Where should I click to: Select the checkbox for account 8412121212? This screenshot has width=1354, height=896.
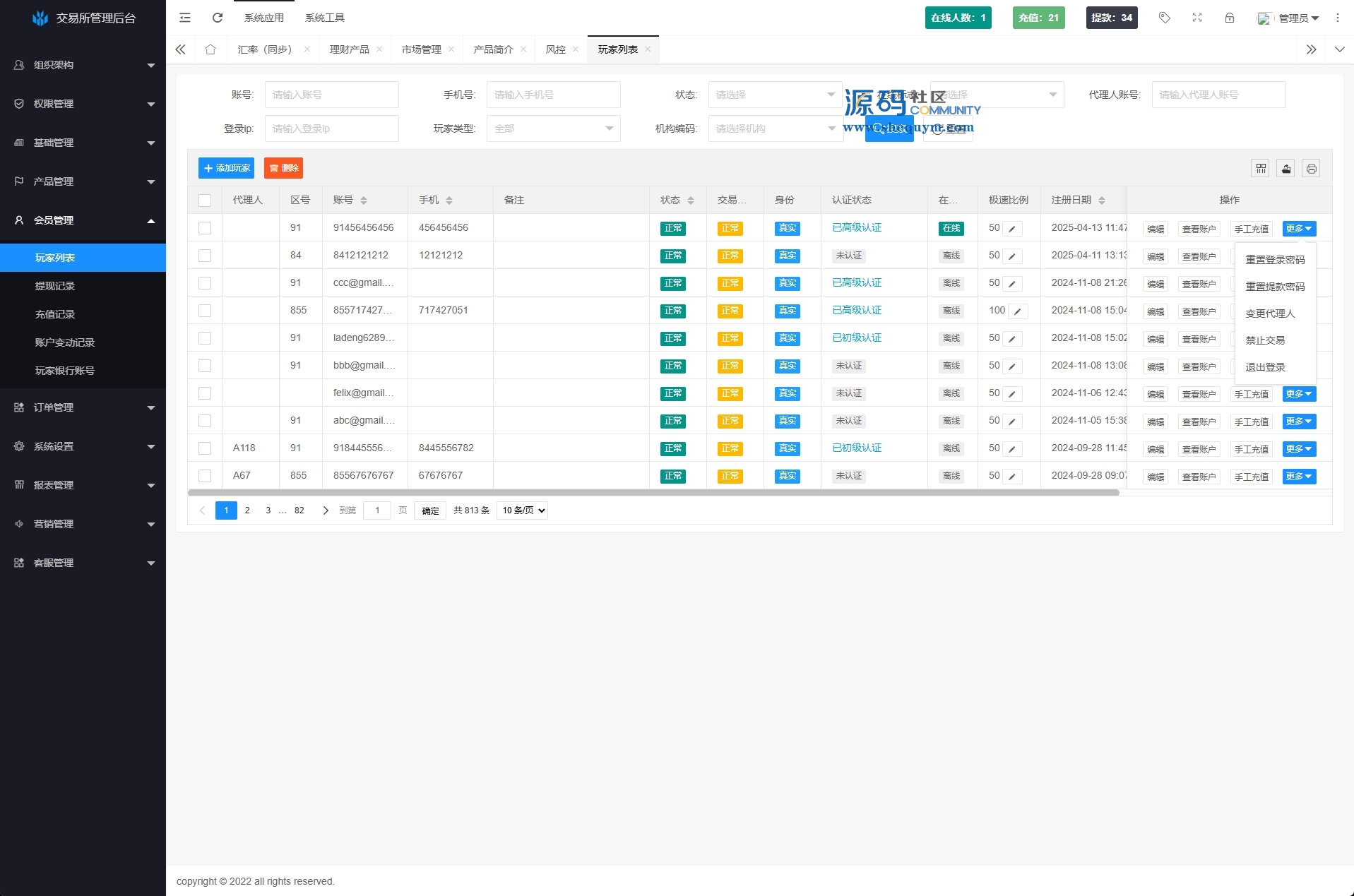click(205, 256)
